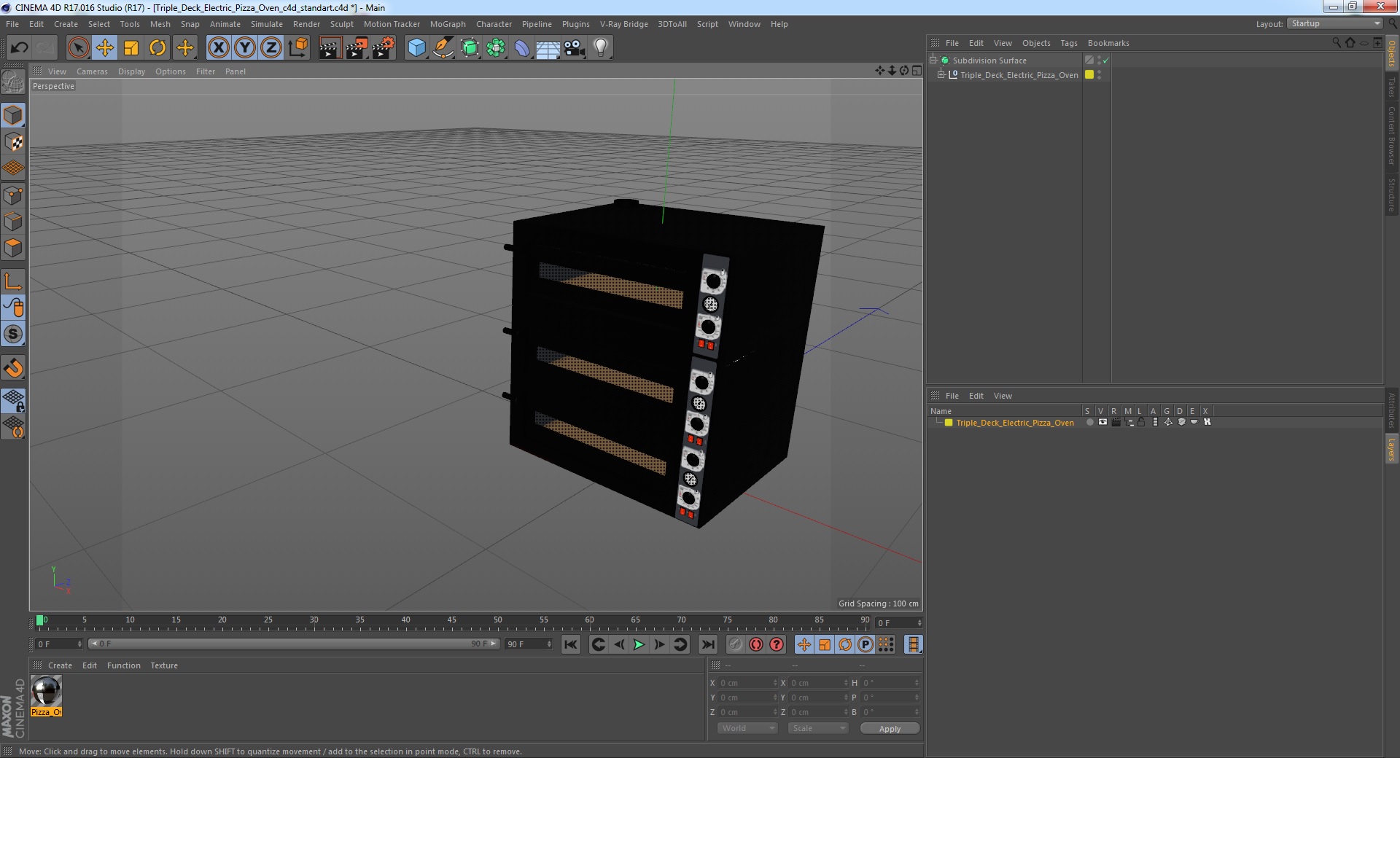The width and height of the screenshot is (1400, 844).
Task: Switch to Edges mode
Action: (x=13, y=222)
